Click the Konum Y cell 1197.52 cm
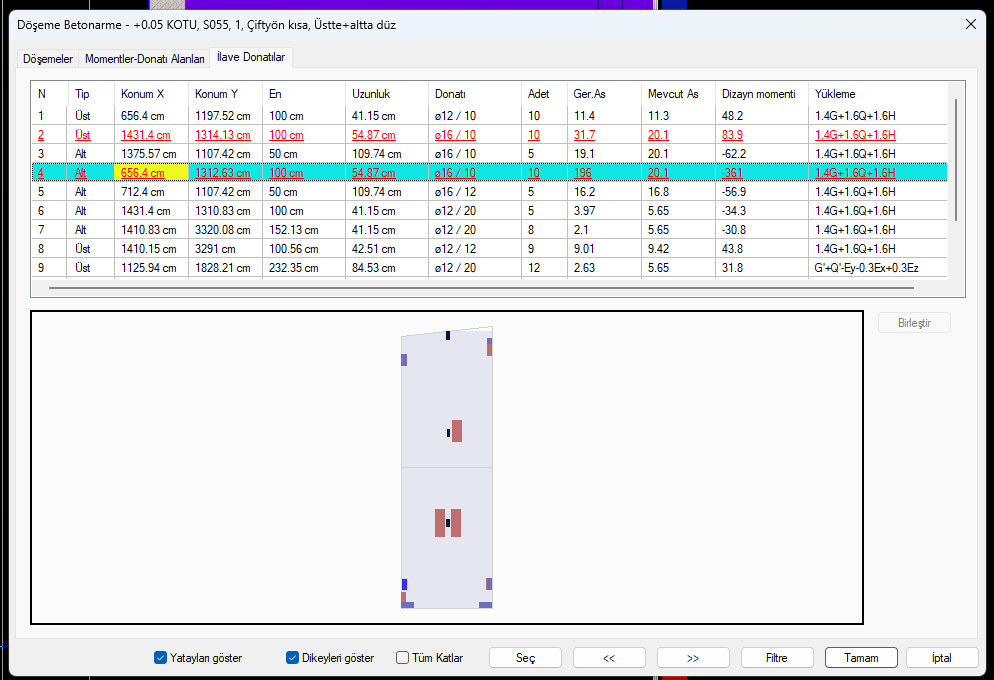This screenshot has height=680, width=994. (x=224, y=115)
